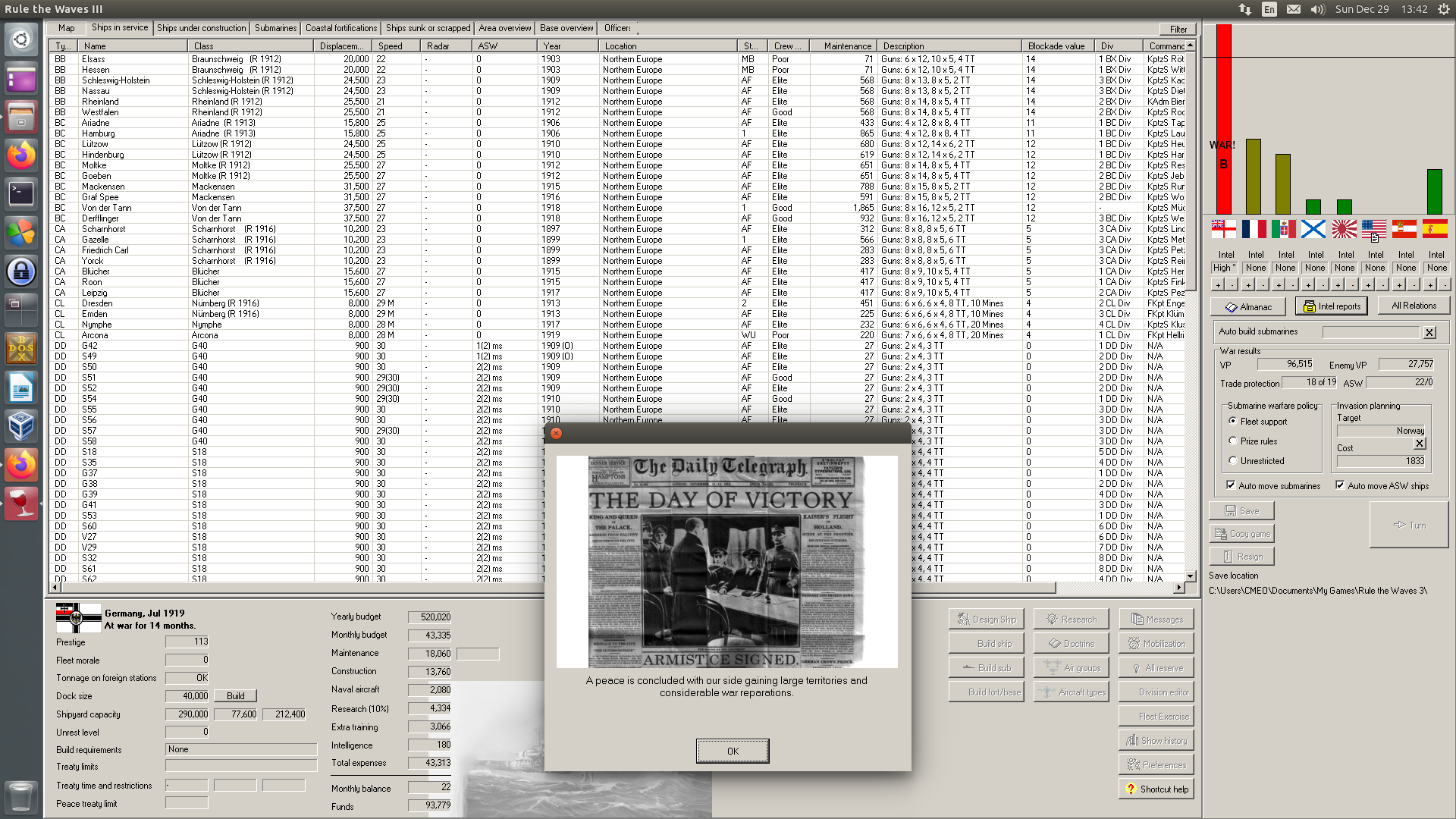Sort ship list by Speed column
The width and height of the screenshot is (1456, 819).
click(397, 45)
